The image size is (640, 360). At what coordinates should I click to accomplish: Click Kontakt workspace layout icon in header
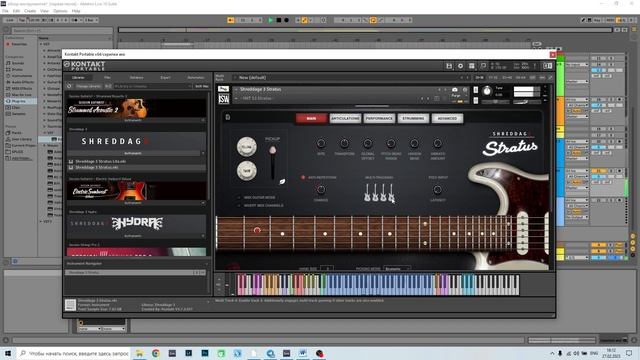point(472,66)
